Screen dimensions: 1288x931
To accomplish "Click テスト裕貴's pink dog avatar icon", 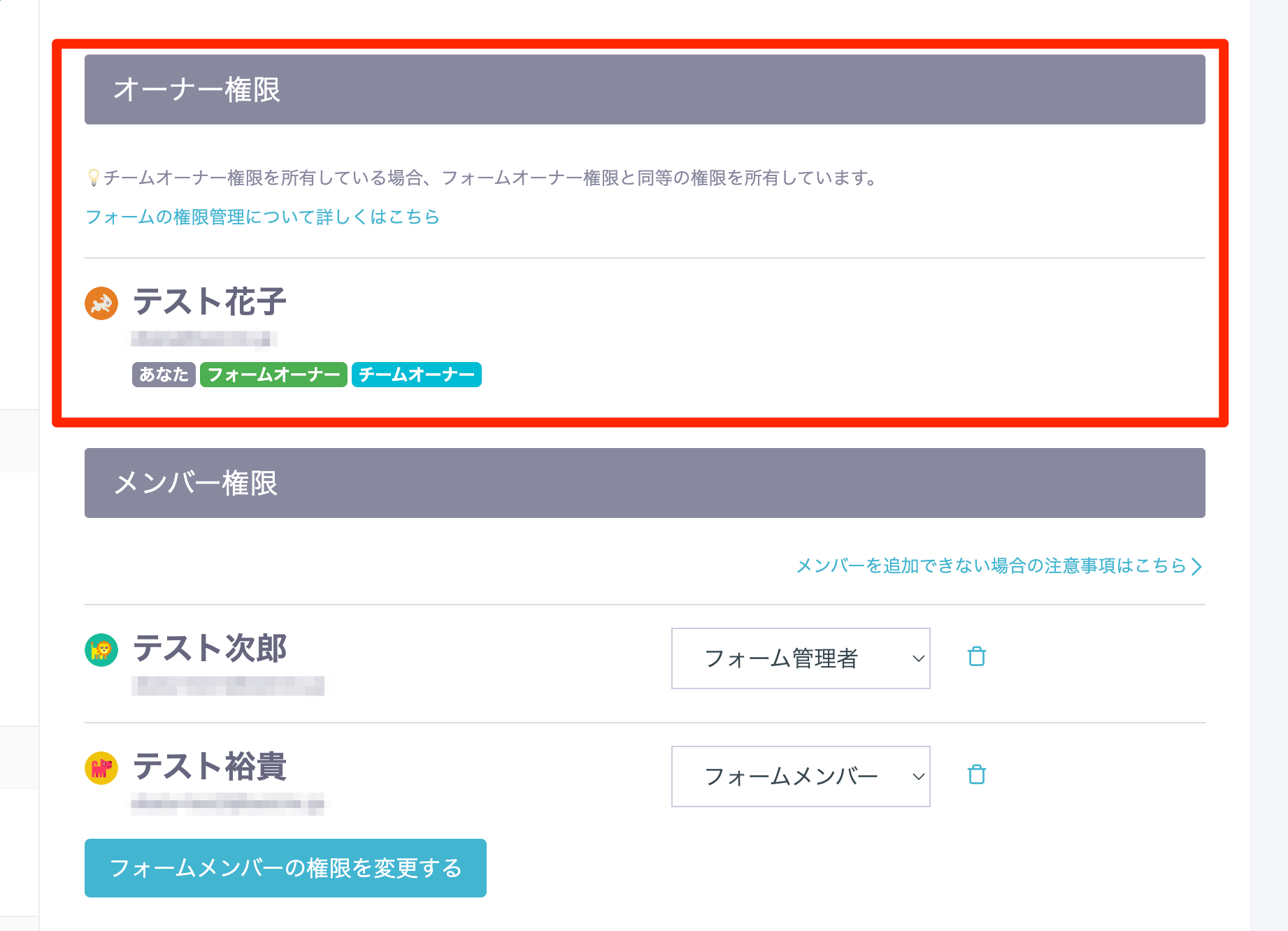I will [x=101, y=768].
